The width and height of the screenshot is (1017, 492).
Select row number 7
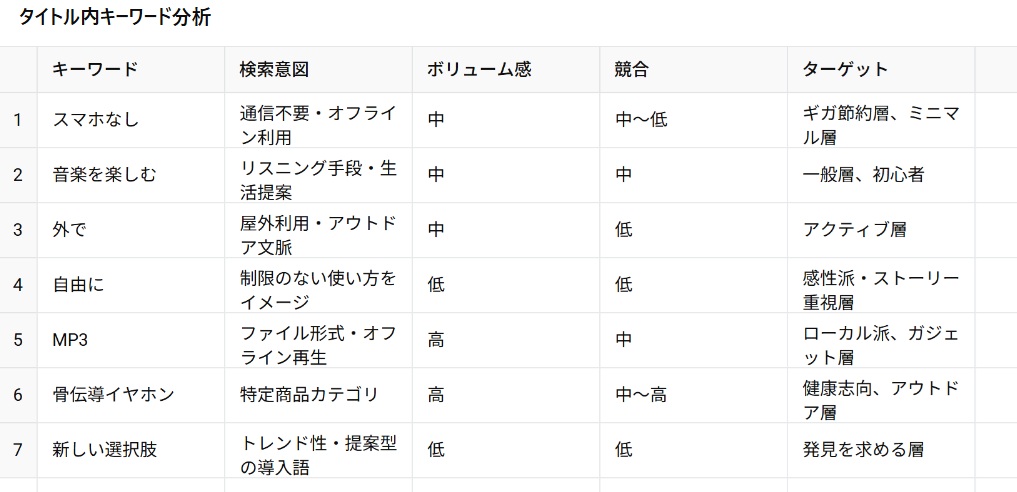[x=18, y=451]
